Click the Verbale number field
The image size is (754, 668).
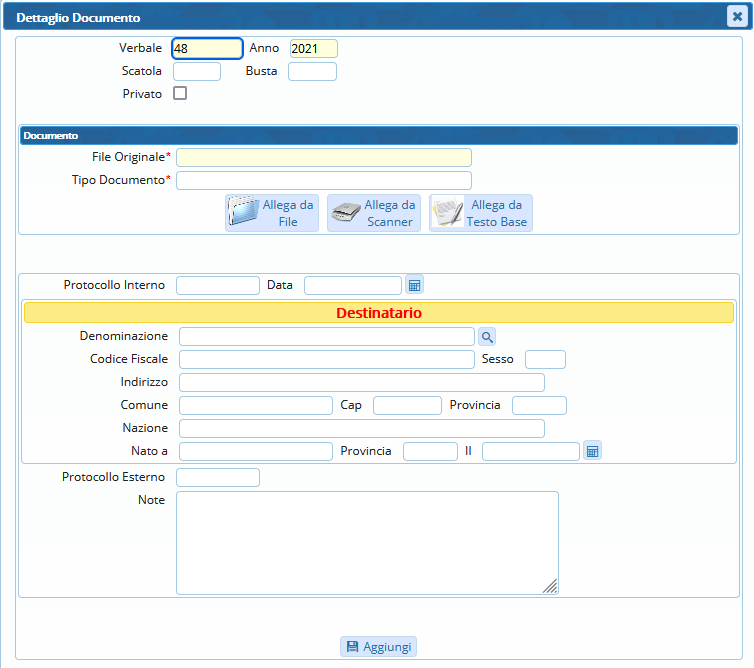pos(207,49)
